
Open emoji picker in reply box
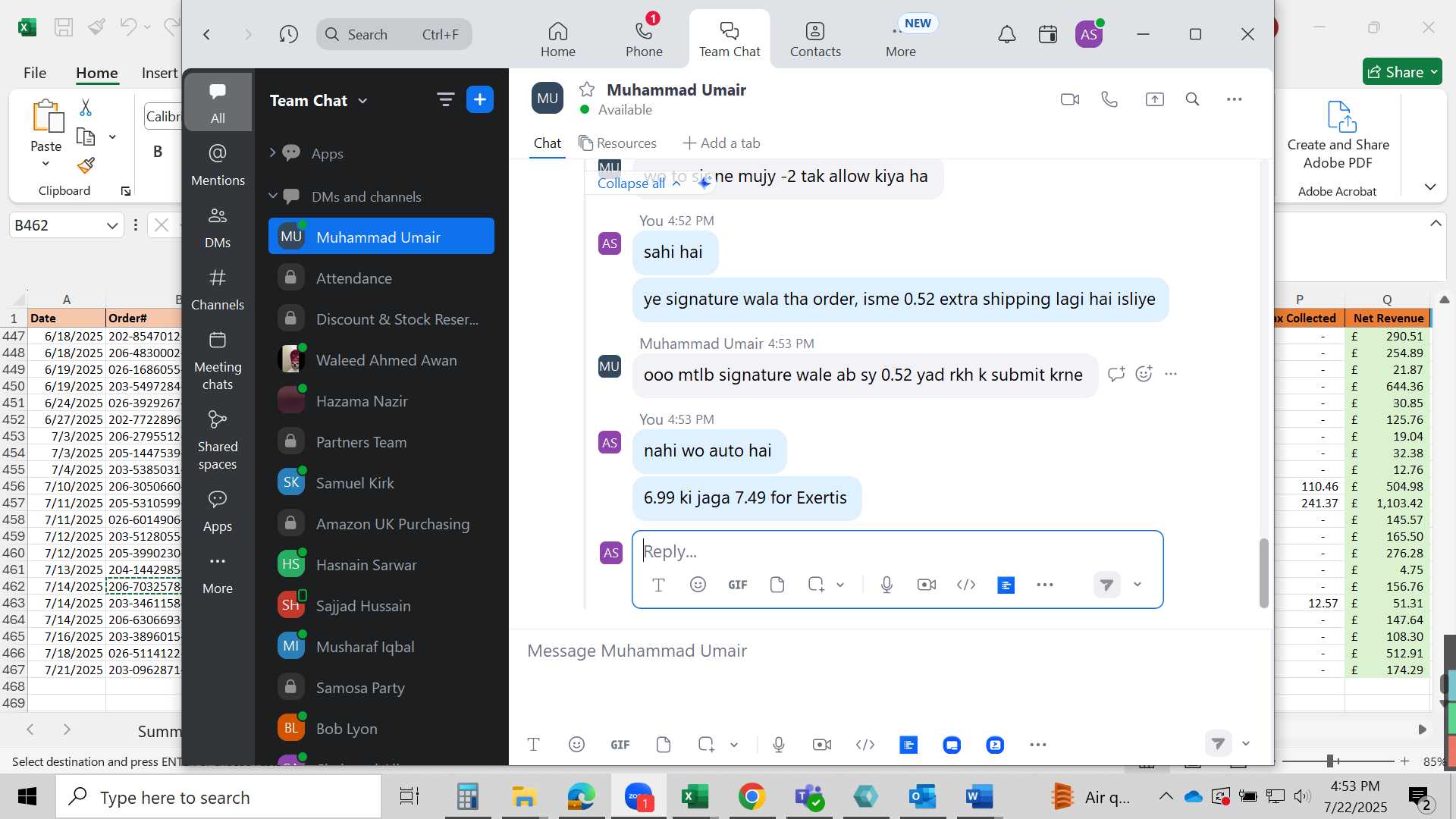point(698,585)
